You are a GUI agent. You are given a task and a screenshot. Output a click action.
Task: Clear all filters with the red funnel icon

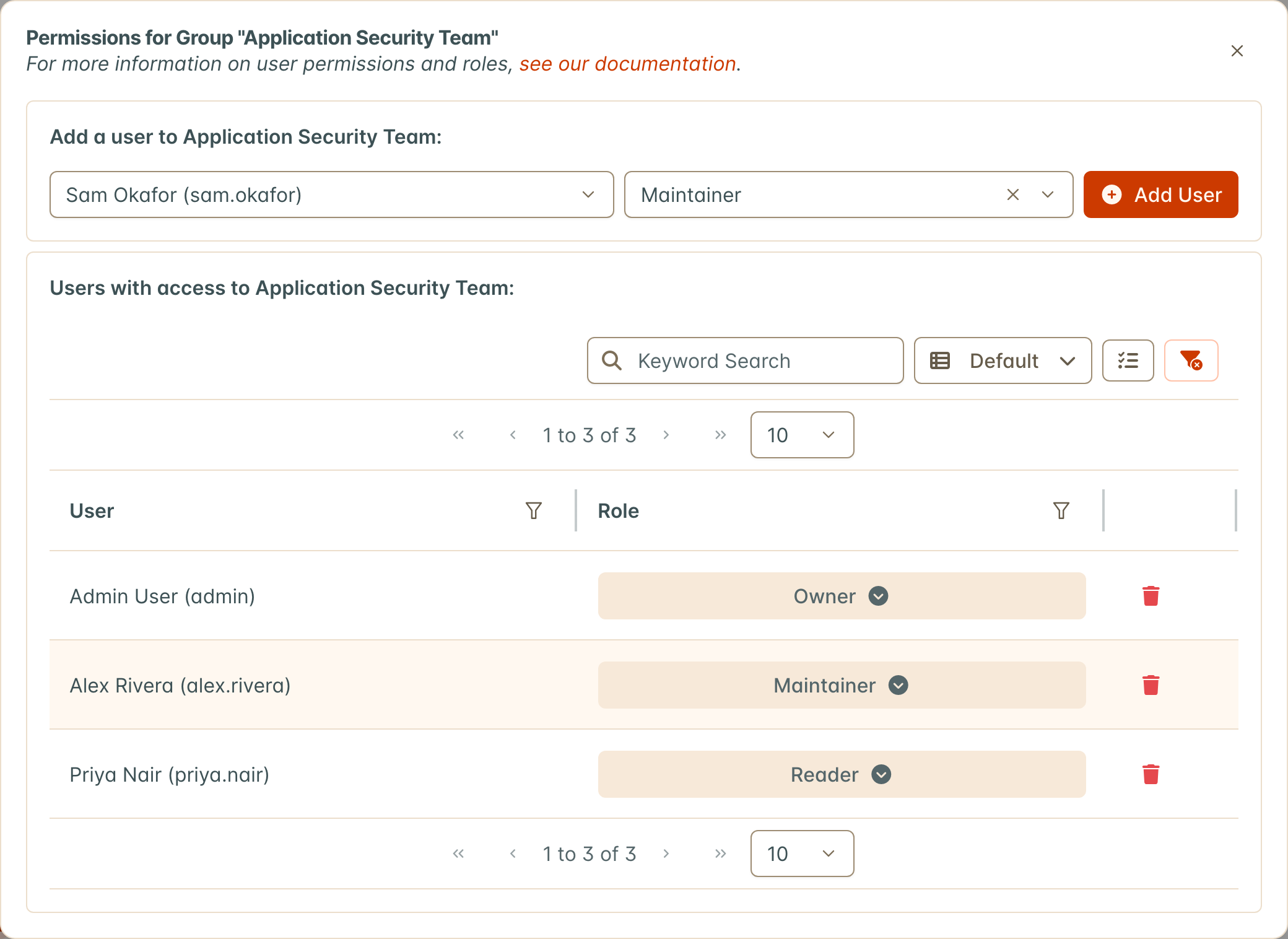click(x=1191, y=360)
